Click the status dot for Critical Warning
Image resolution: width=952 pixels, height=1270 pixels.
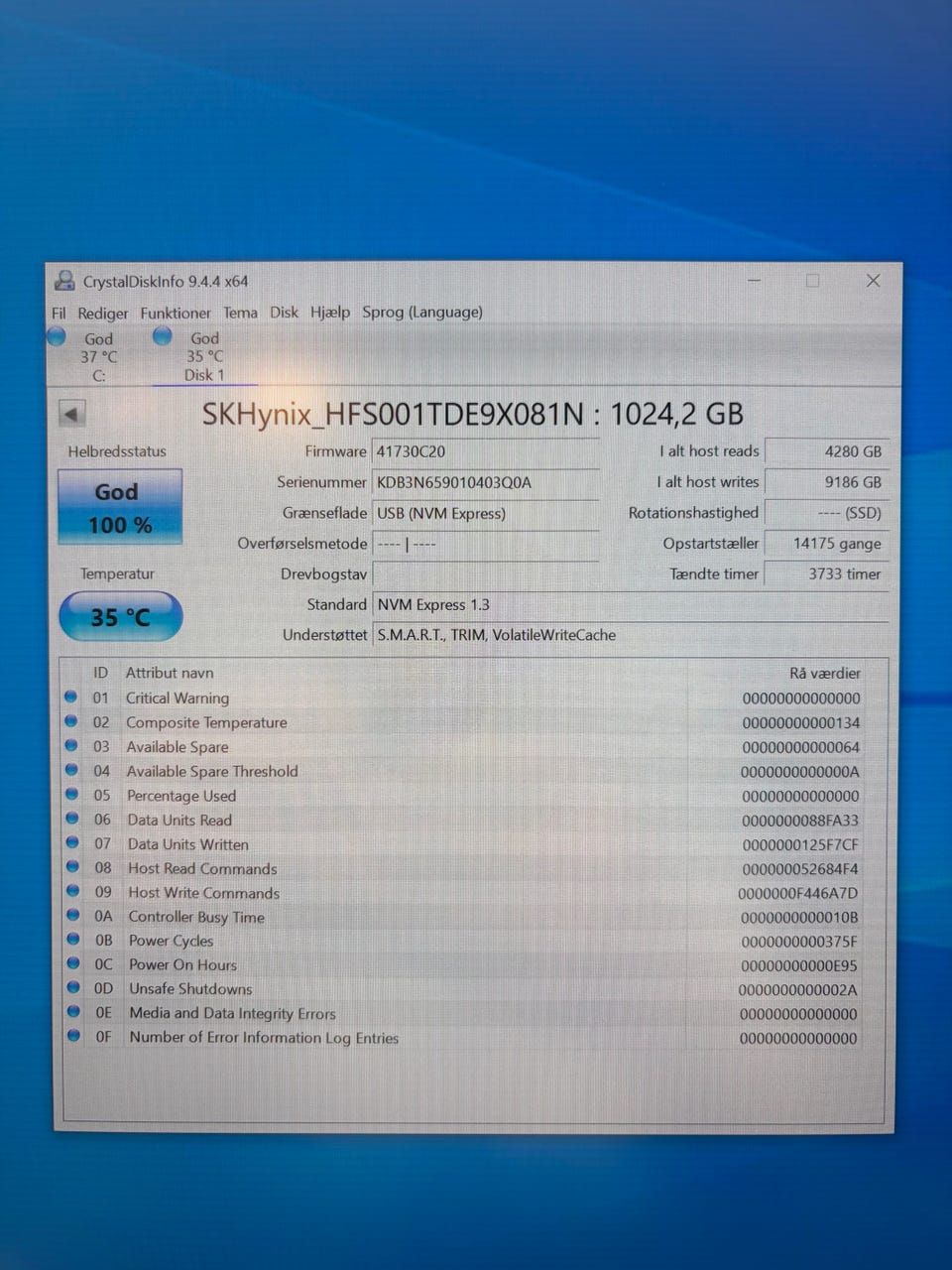tap(70, 697)
